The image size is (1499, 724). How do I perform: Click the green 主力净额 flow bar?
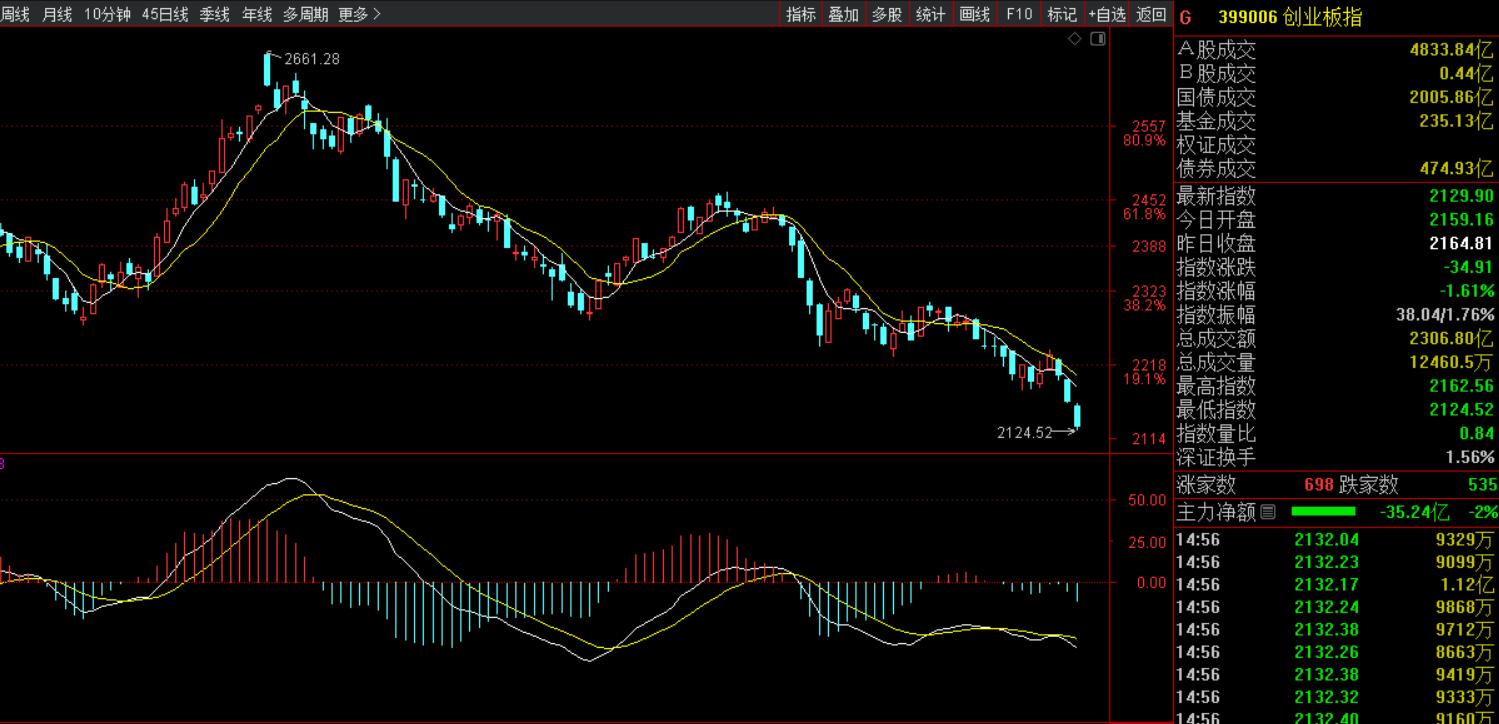click(1323, 512)
